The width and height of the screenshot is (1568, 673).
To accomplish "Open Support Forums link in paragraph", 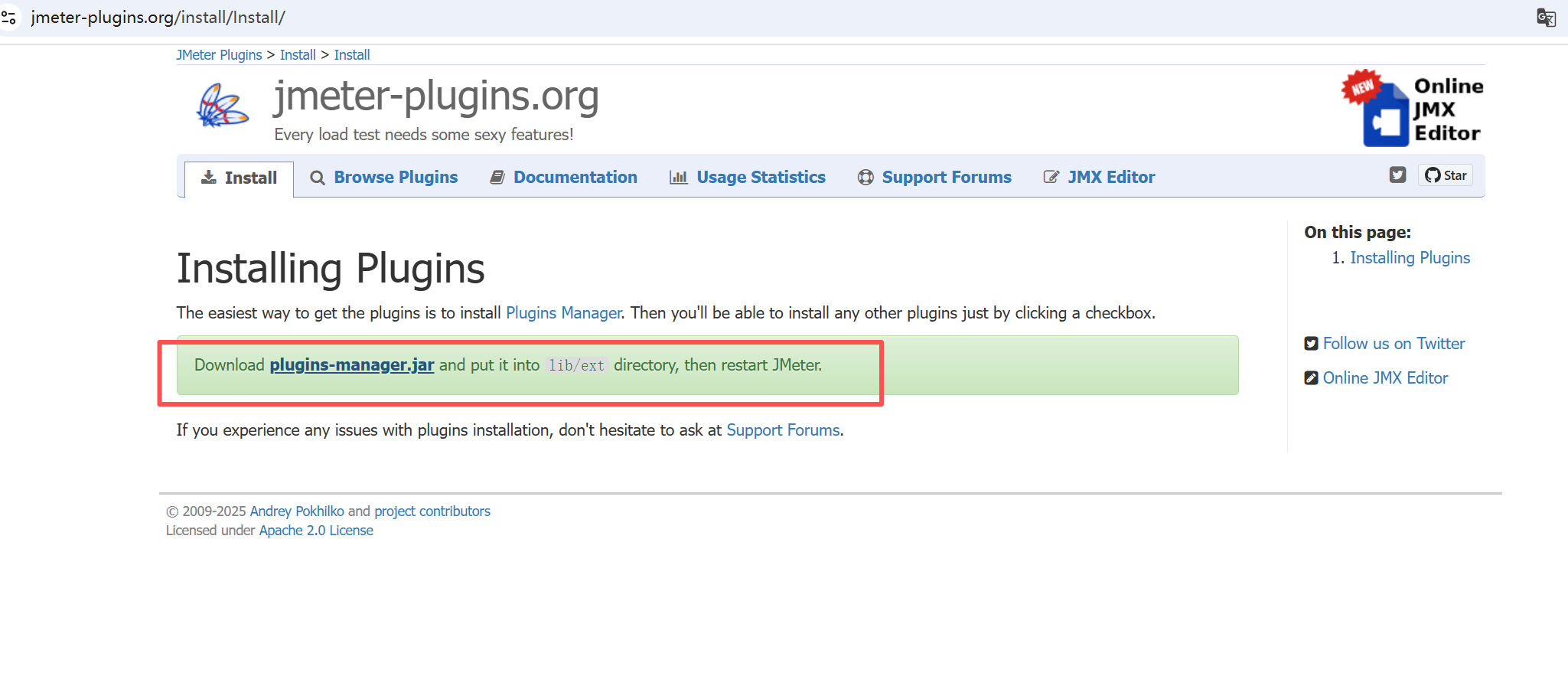I will point(783,430).
